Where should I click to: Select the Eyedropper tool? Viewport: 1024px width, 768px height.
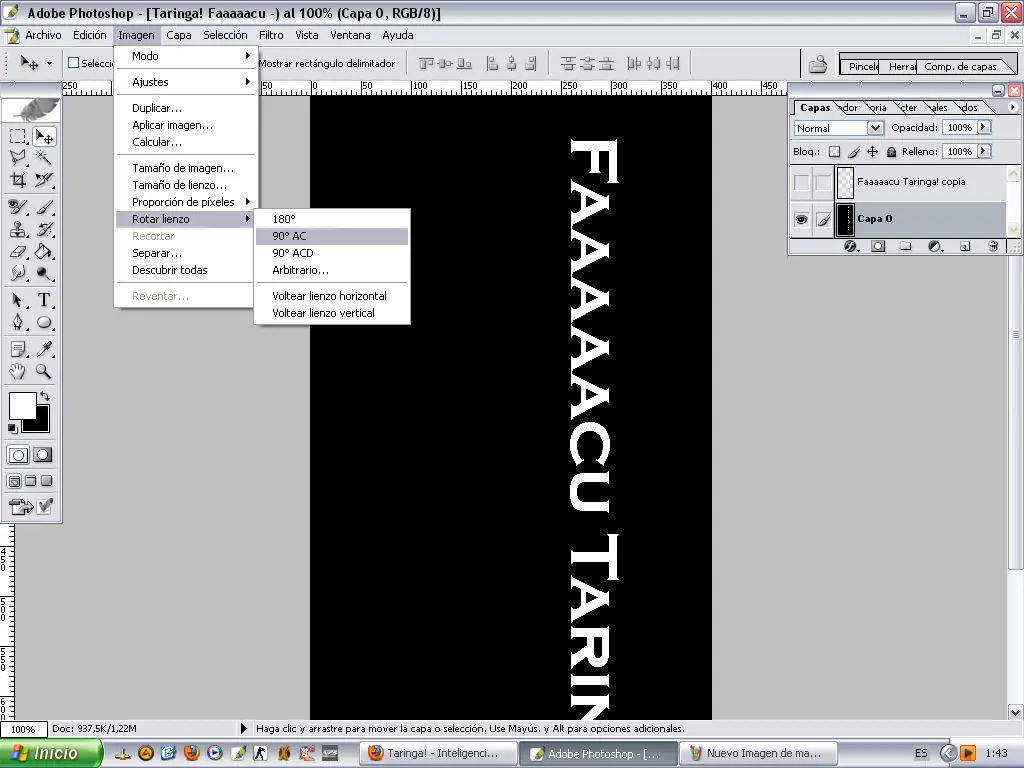pyautogui.click(x=44, y=349)
